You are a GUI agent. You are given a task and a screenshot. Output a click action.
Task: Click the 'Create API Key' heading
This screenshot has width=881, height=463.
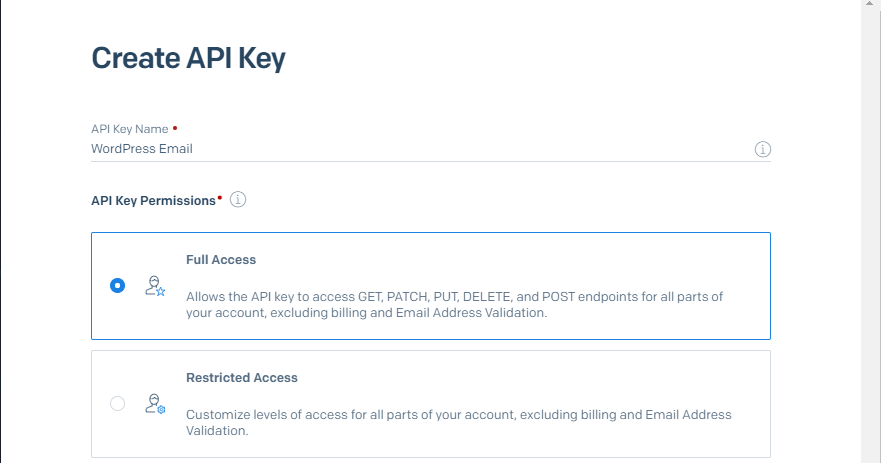point(188,58)
